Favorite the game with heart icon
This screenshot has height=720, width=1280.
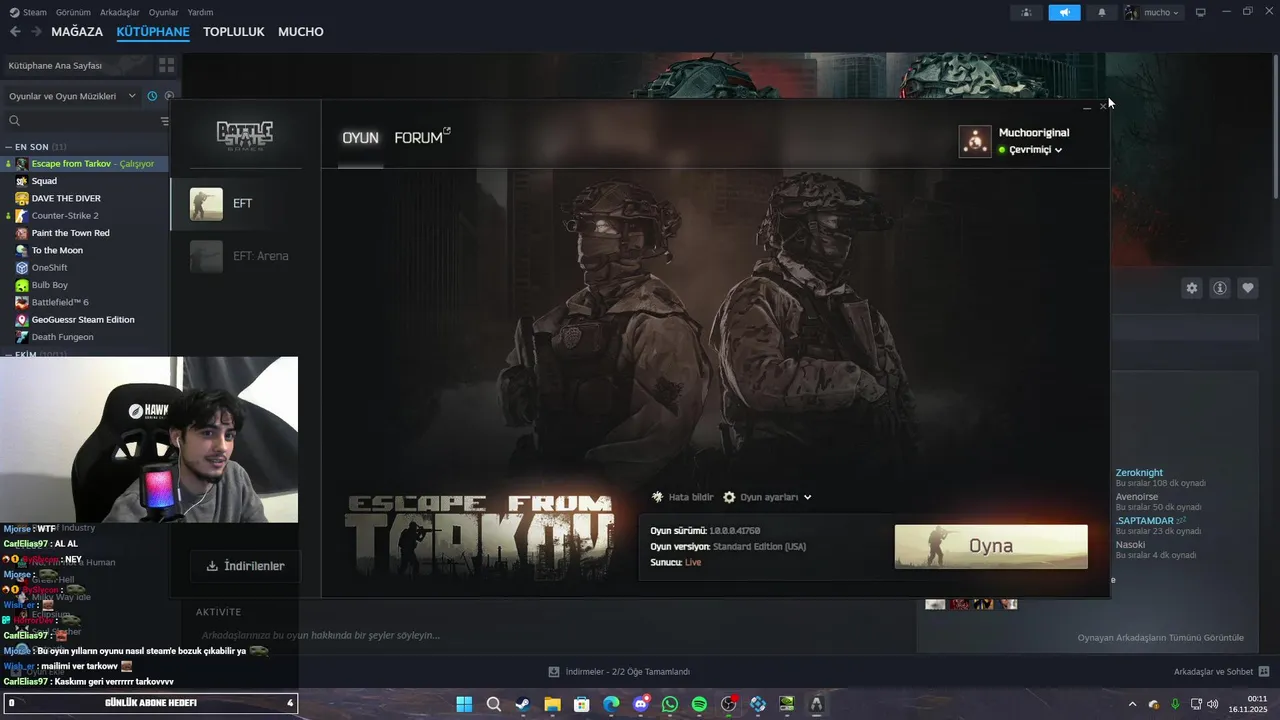click(x=1248, y=288)
